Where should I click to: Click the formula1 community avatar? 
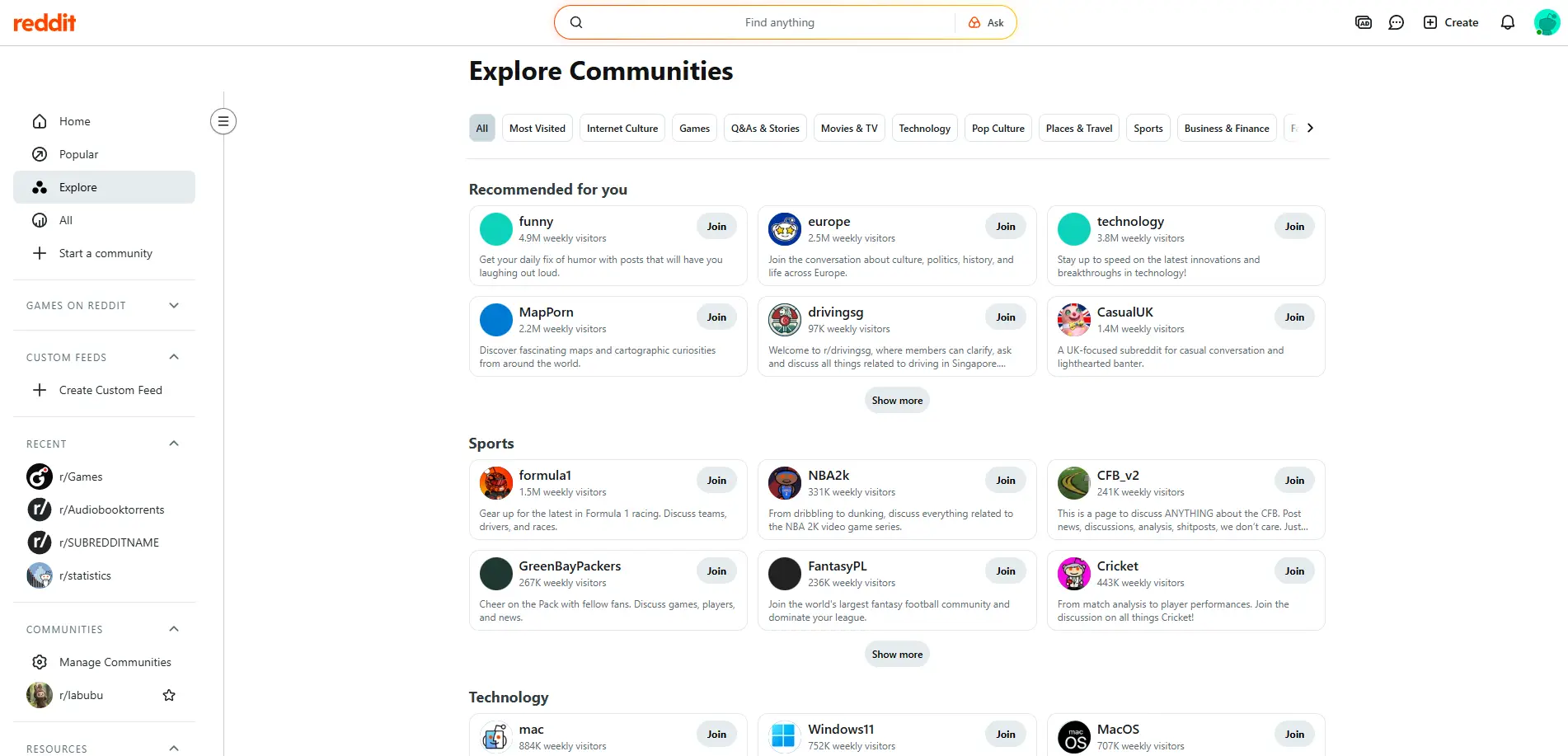pyautogui.click(x=495, y=483)
